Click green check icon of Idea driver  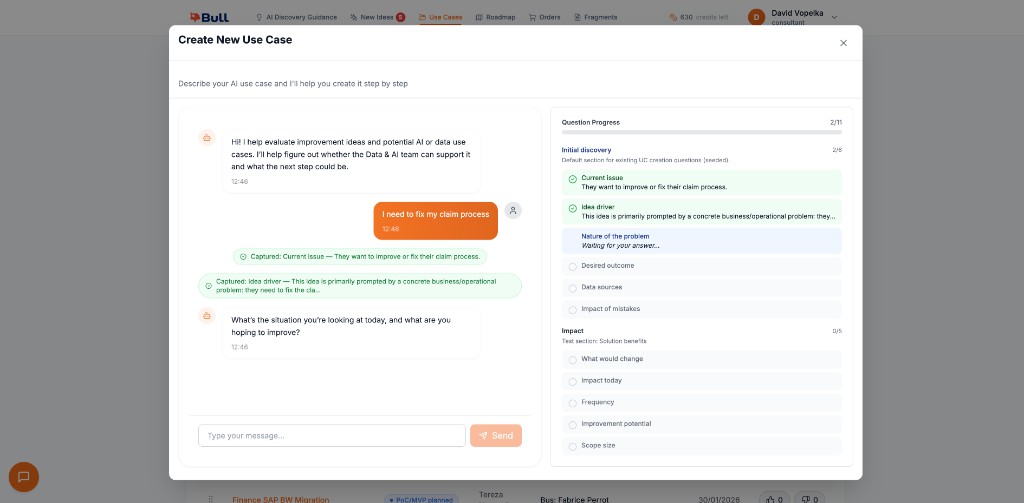click(x=573, y=208)
